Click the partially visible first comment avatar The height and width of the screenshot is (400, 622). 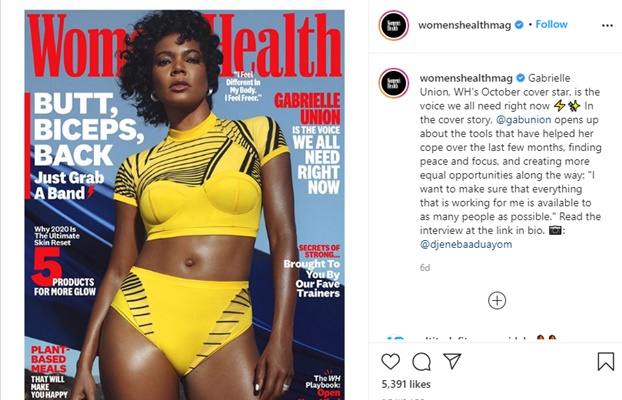(x=394, y=339)
